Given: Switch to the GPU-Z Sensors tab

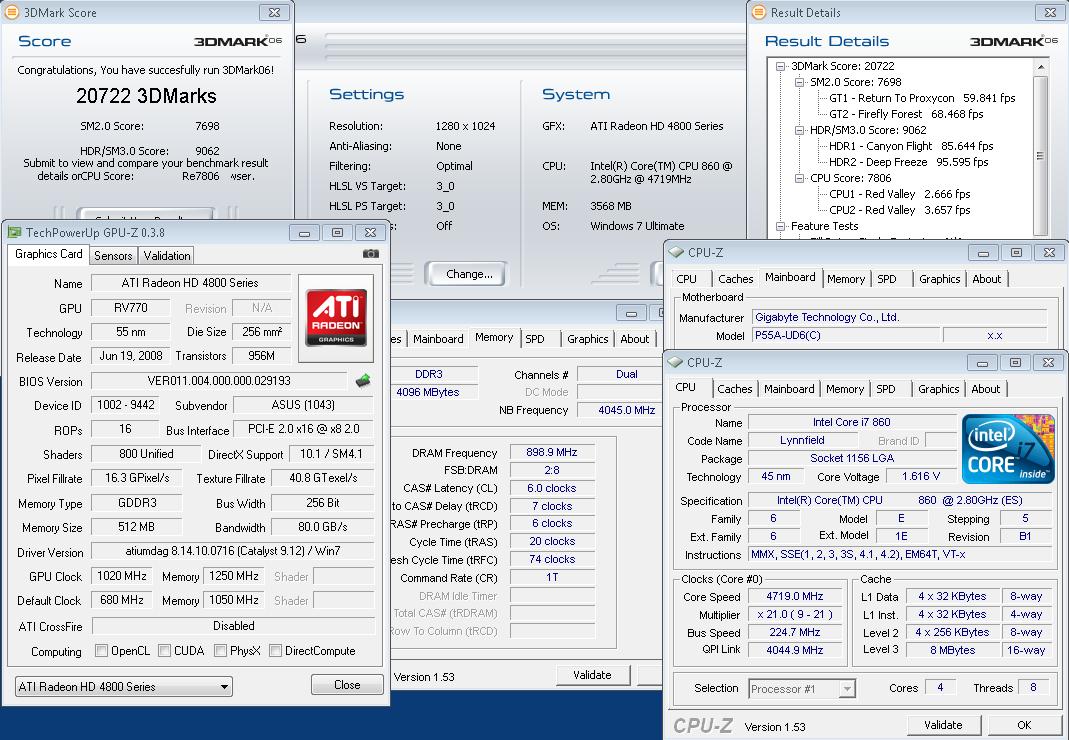Looking at the screenshot, I should [x=113, y=256].
